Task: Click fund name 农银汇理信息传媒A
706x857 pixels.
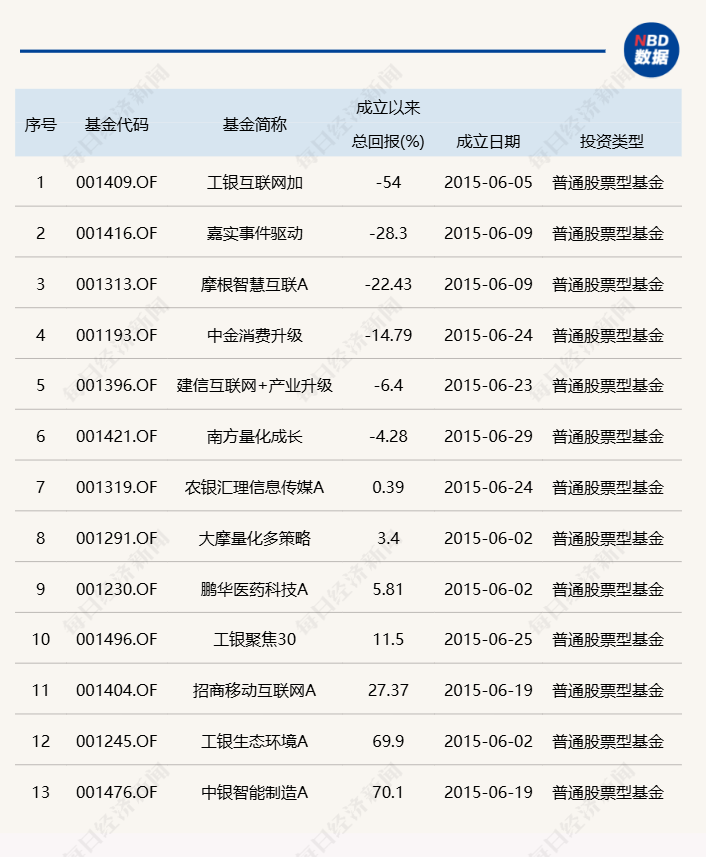Action: (254, 487)
